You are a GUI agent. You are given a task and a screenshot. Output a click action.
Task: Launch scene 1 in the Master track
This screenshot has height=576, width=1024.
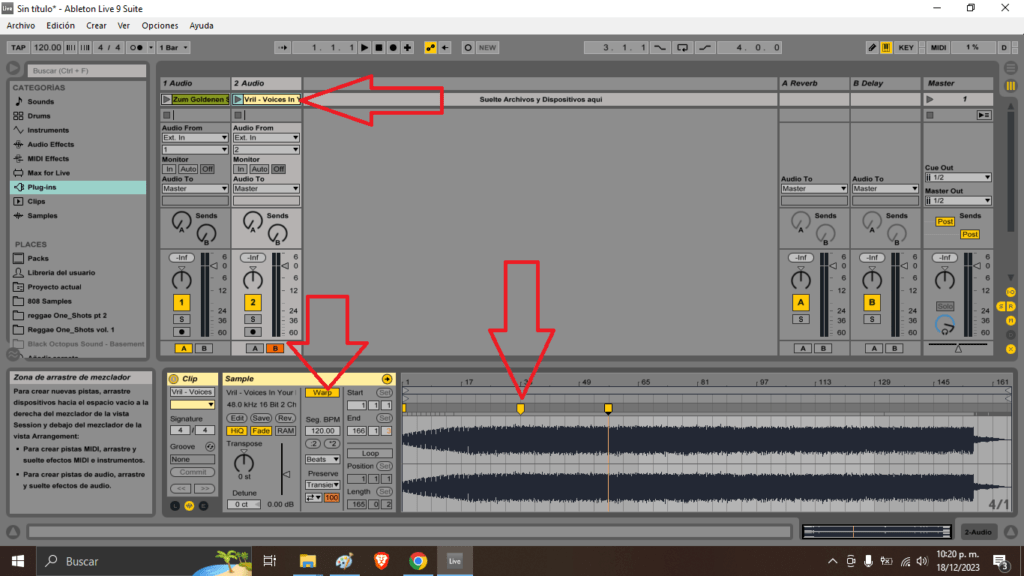click(930, 99)
